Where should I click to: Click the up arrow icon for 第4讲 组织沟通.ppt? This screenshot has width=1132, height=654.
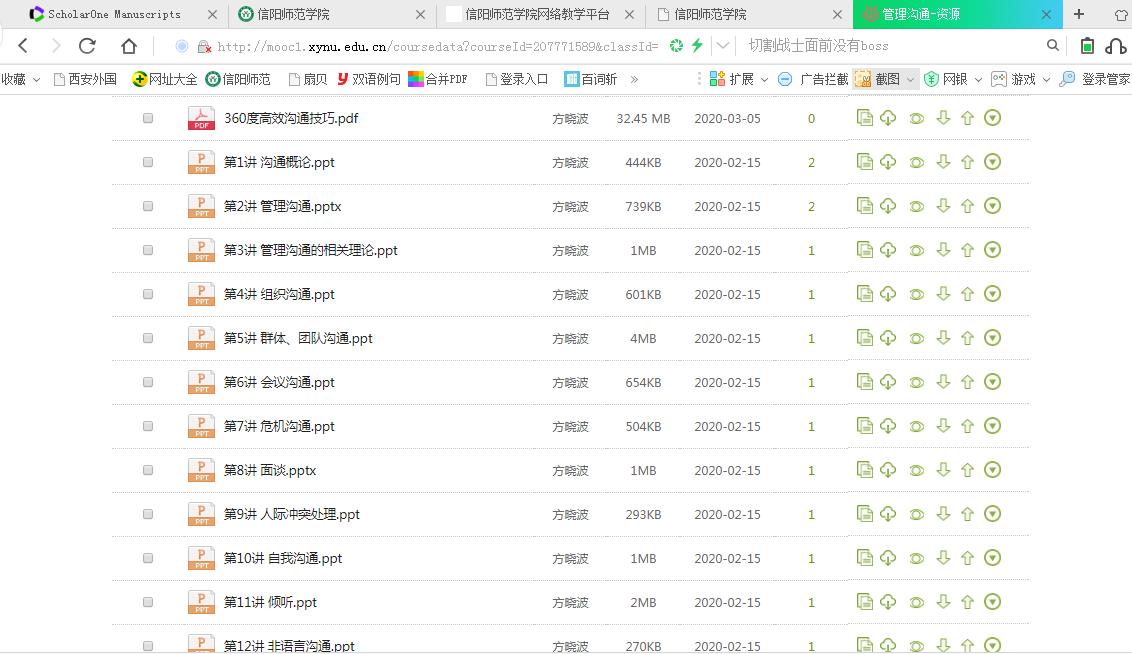tap(967, 293)
